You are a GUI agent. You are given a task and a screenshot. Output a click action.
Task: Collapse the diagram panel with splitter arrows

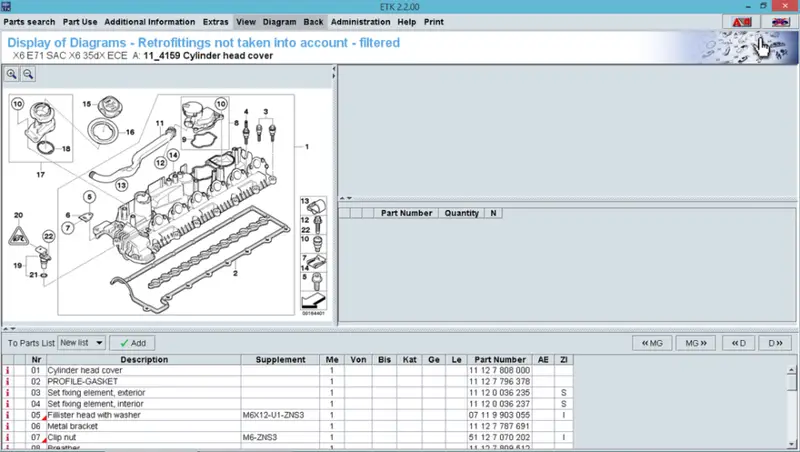tap(334, 72)
